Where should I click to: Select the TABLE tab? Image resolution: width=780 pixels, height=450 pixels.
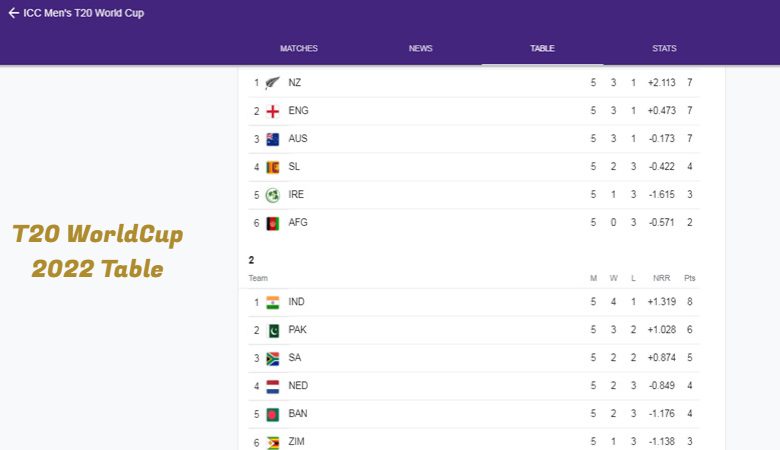pos(542,48)
